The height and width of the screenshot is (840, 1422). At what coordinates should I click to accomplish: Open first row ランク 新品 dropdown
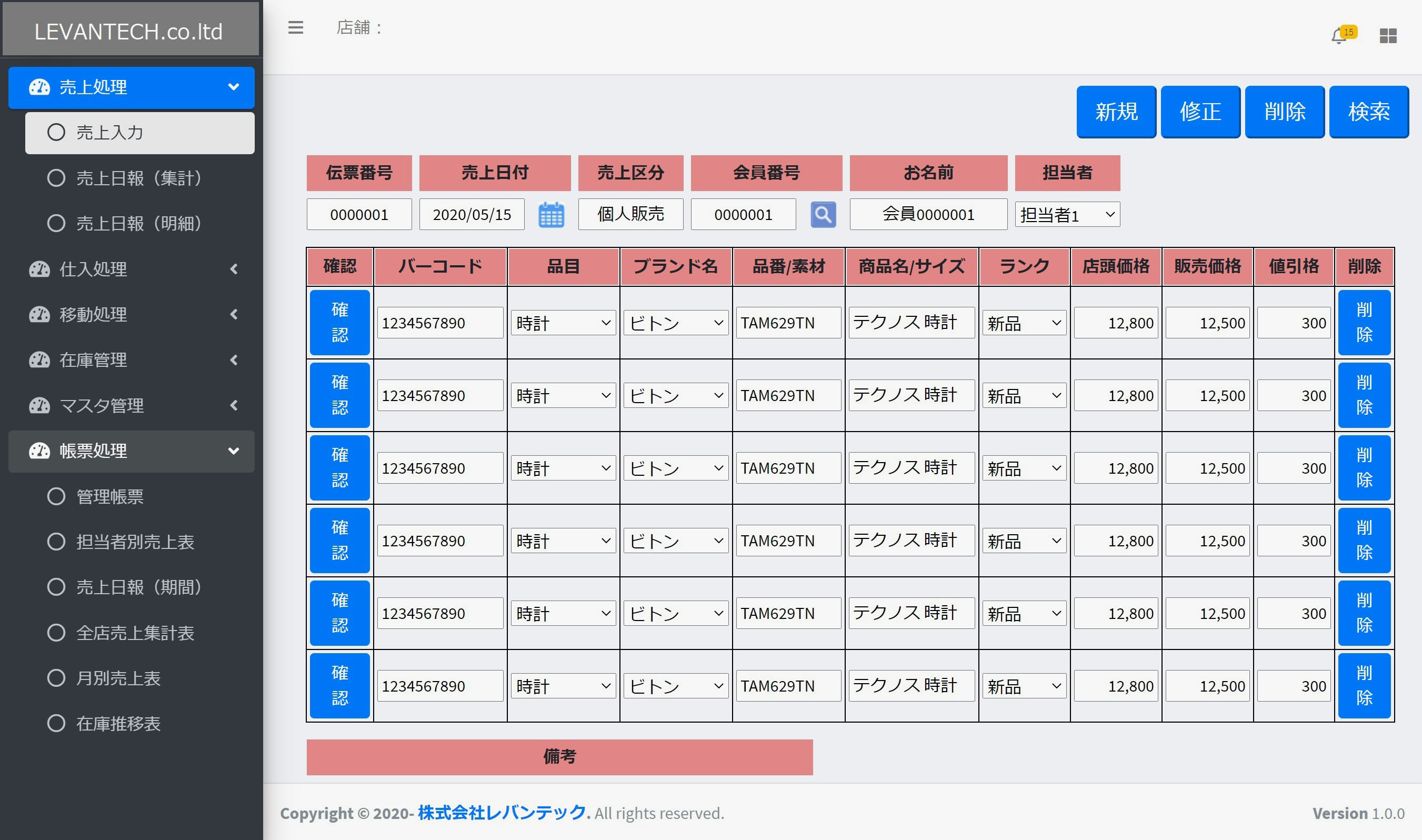coord(1024,323)
